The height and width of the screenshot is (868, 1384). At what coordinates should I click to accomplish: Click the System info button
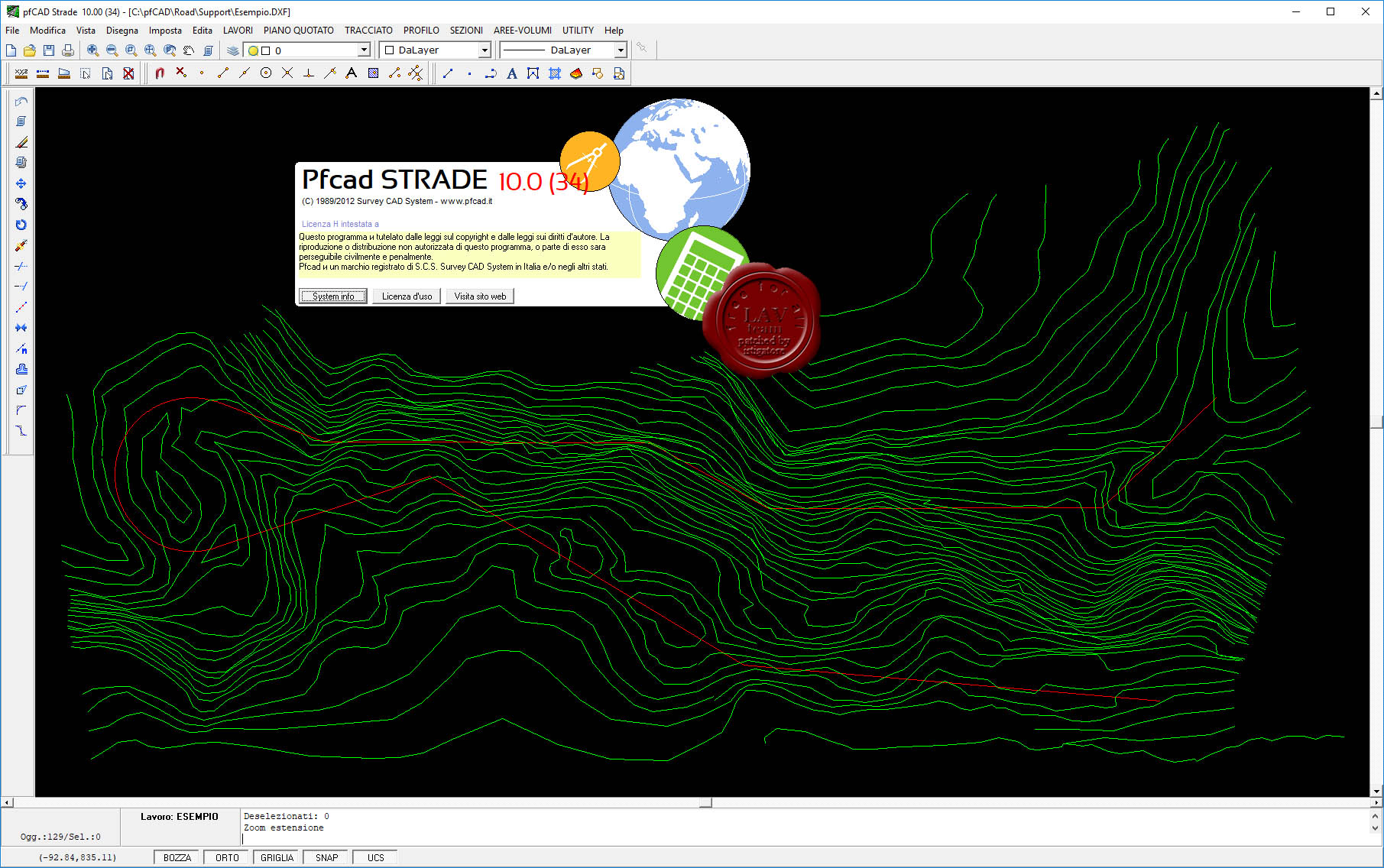point(333,296)
